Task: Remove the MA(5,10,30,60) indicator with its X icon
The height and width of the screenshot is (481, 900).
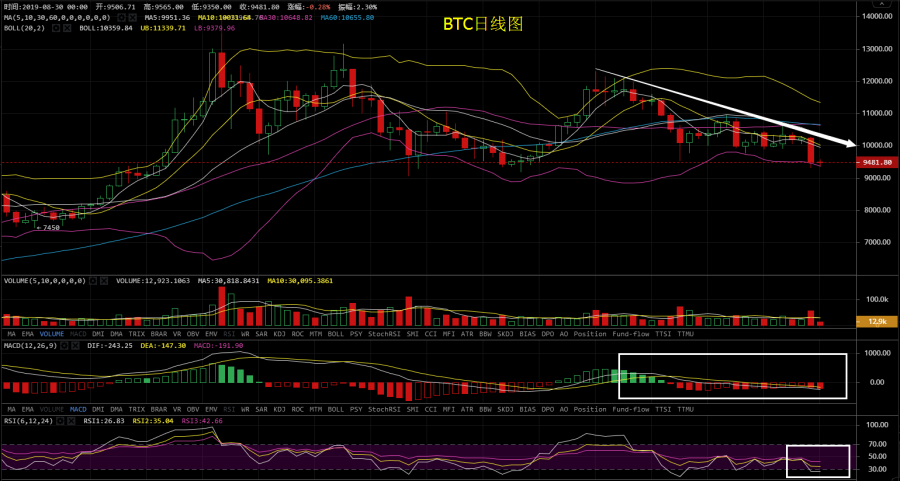Action: (133, 17)
